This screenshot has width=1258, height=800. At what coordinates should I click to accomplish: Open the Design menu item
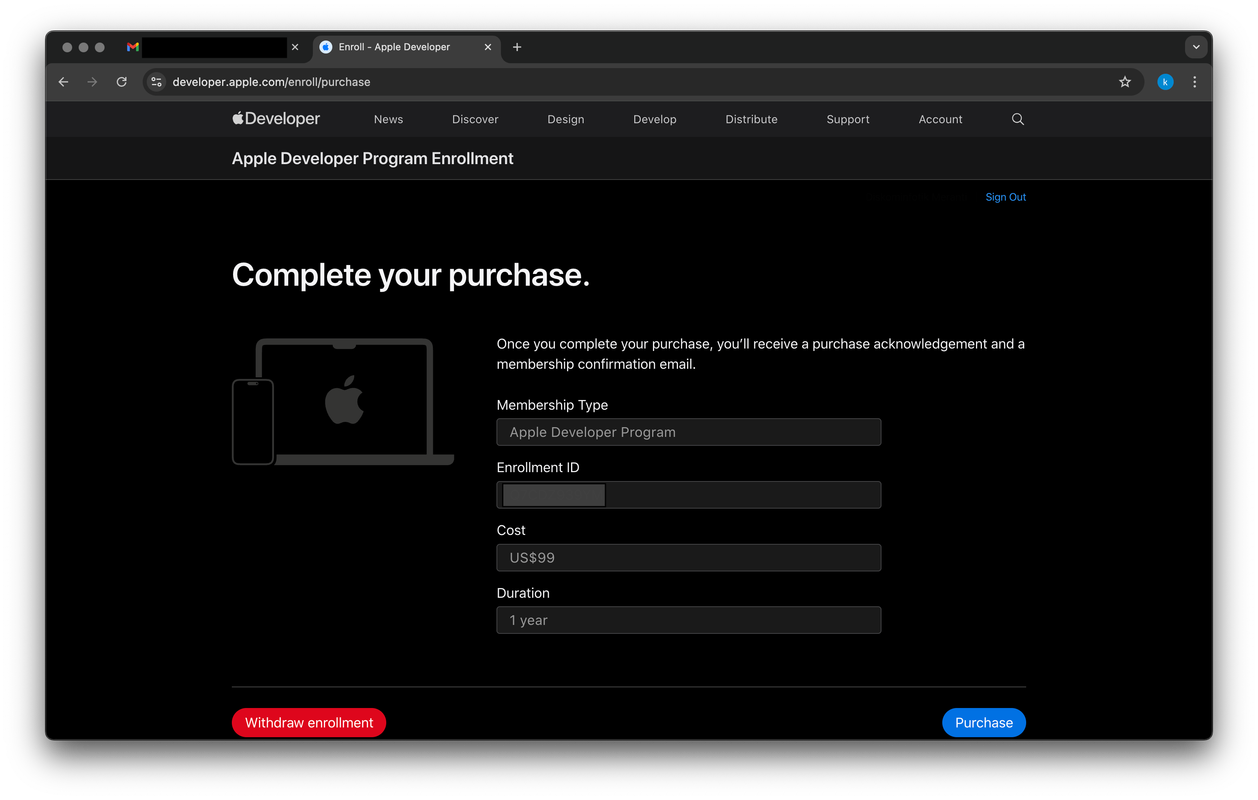point(566,119)
